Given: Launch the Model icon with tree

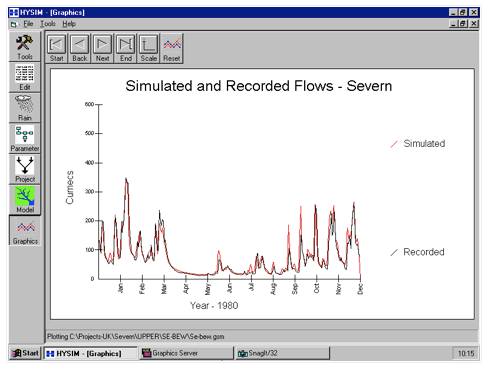Looking at the screenshot, I should (x=25, y=200).
